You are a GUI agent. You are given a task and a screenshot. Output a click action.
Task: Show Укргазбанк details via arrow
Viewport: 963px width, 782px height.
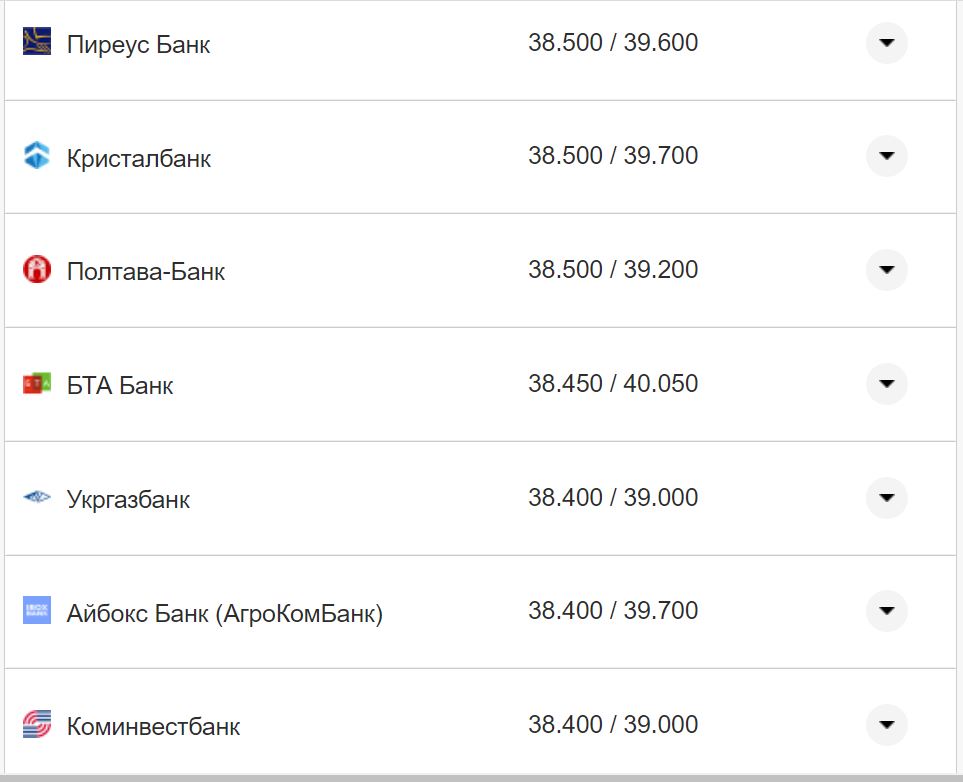tap(886, 497)
